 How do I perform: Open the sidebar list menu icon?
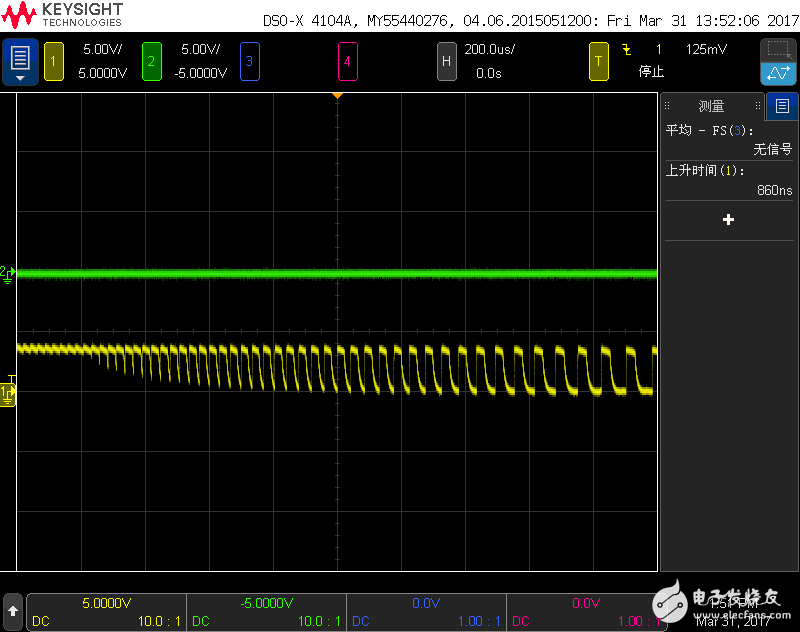point(782,106)
